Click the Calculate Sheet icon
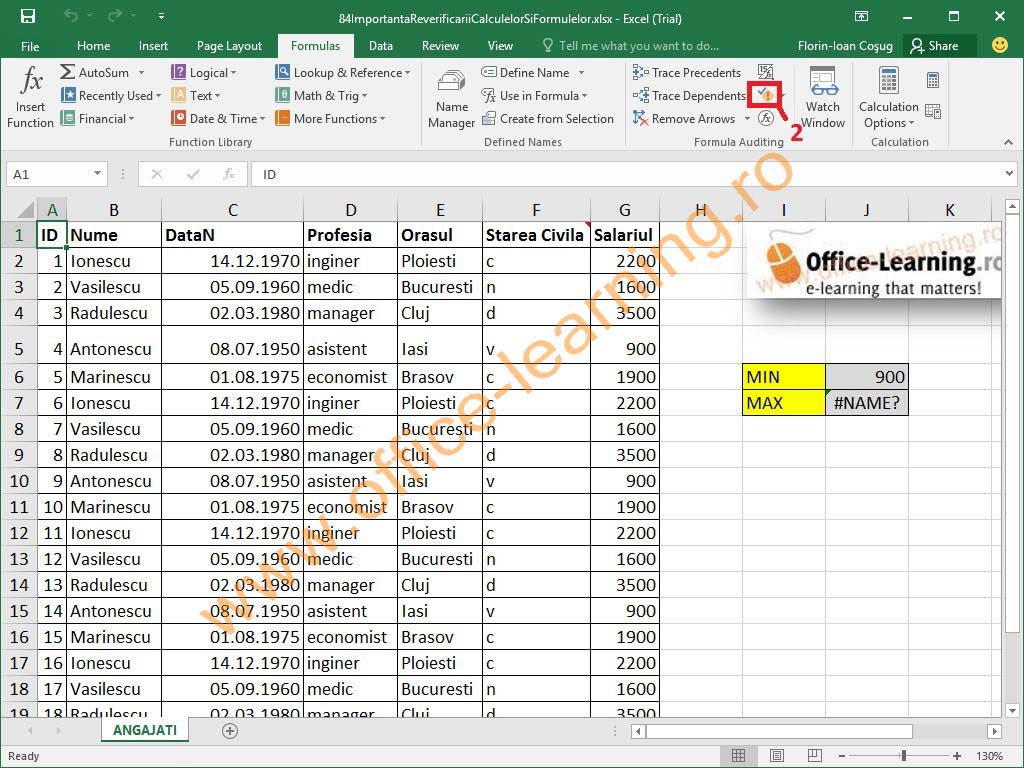The width and height of the screenshot is (1024, 768). tap(933, 112)
